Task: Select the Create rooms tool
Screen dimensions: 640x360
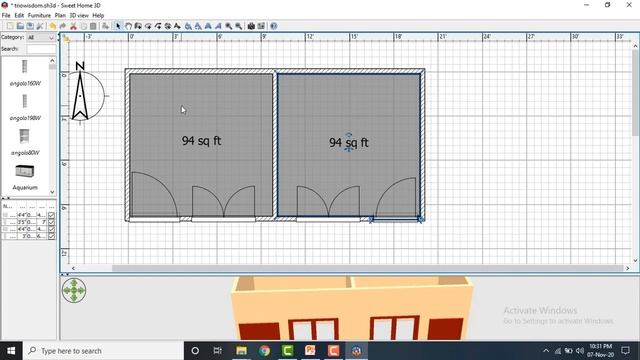Action: 148,26
